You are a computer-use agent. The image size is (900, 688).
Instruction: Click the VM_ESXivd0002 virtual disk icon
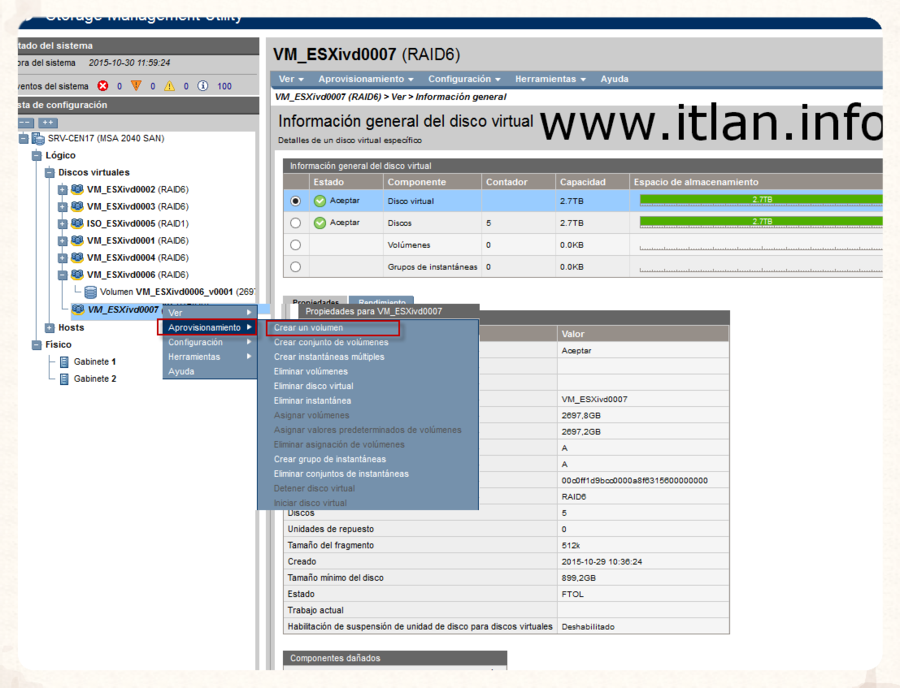coord(77,190)
